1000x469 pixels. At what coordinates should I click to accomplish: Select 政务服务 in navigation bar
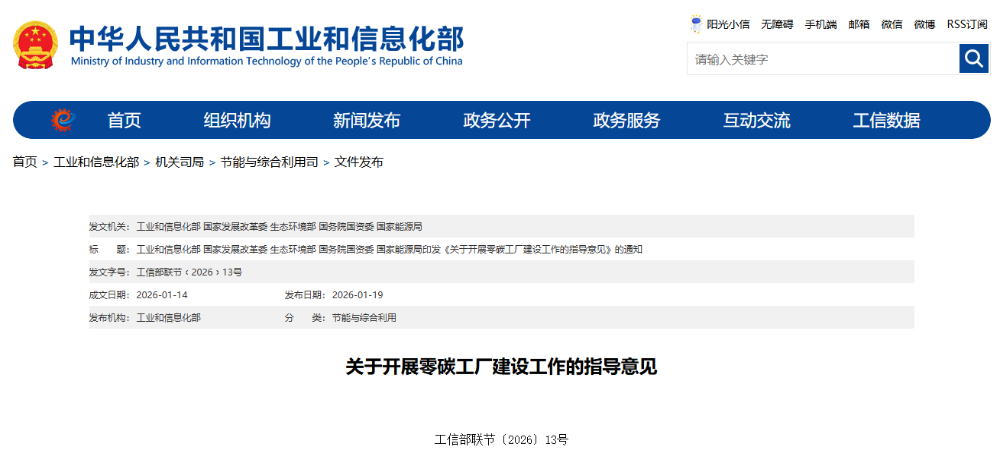tap(627, 121)
